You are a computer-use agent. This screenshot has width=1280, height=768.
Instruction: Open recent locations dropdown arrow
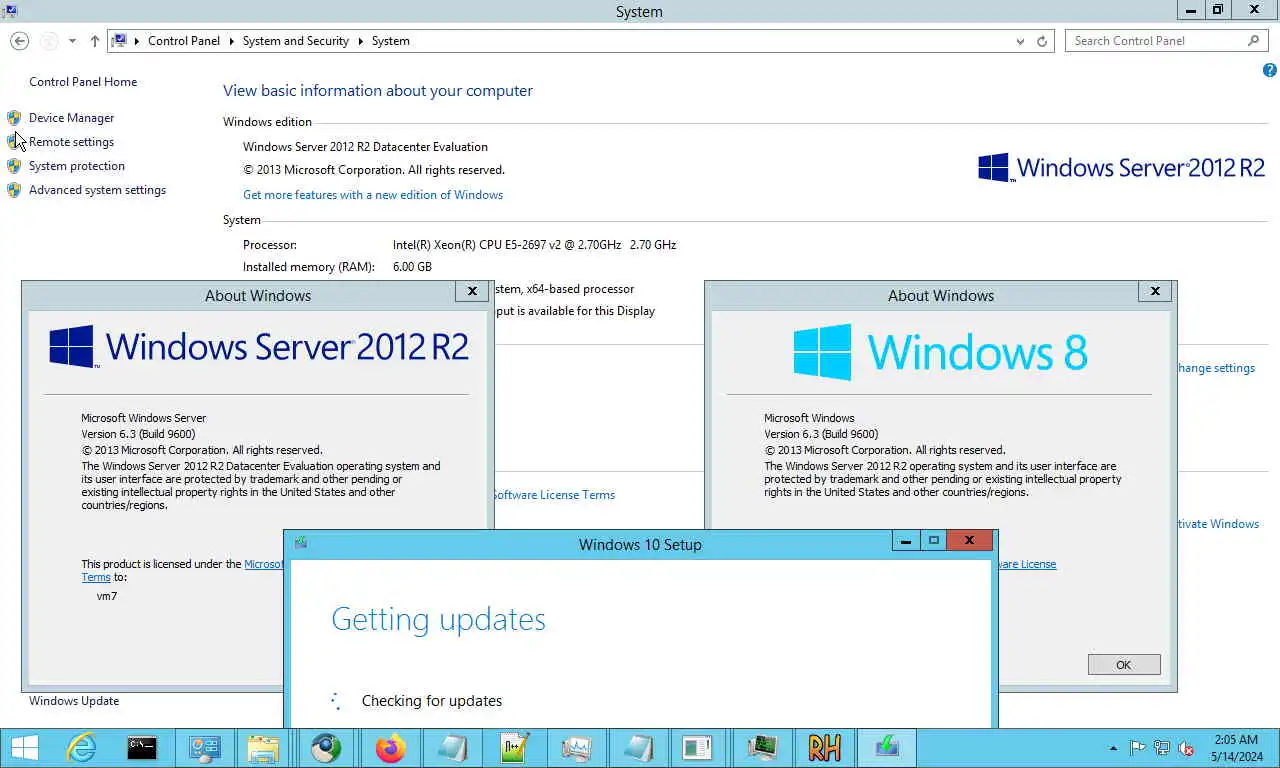(72, 41)
